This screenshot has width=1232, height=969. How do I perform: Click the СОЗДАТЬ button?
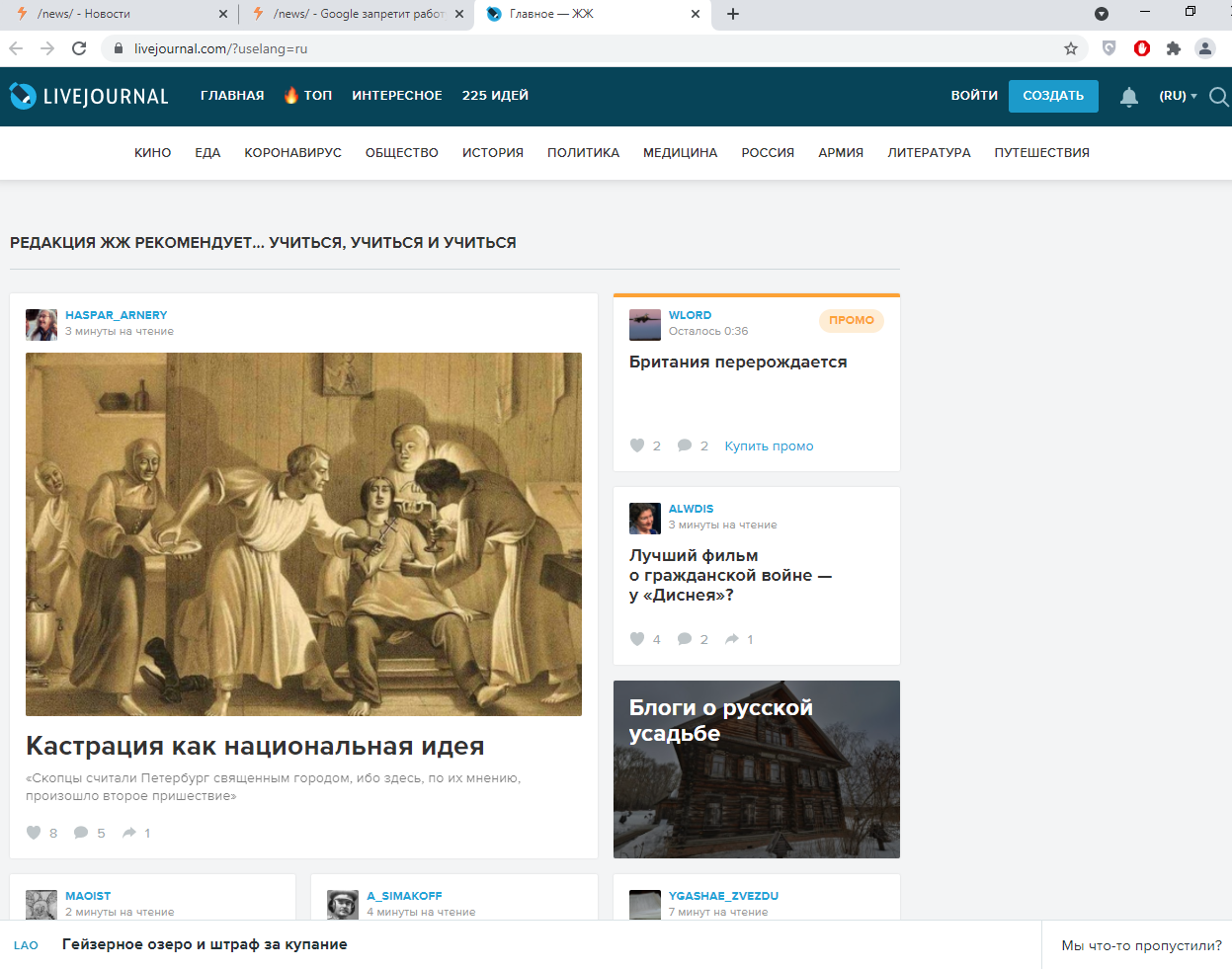tap(1053, 96)
